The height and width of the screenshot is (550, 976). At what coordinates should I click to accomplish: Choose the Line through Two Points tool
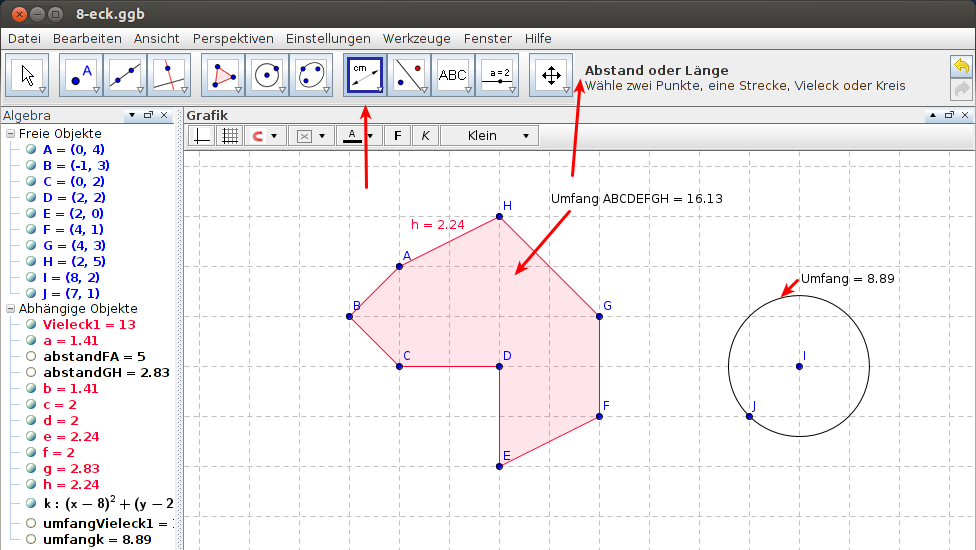click(x=124, y=75)
